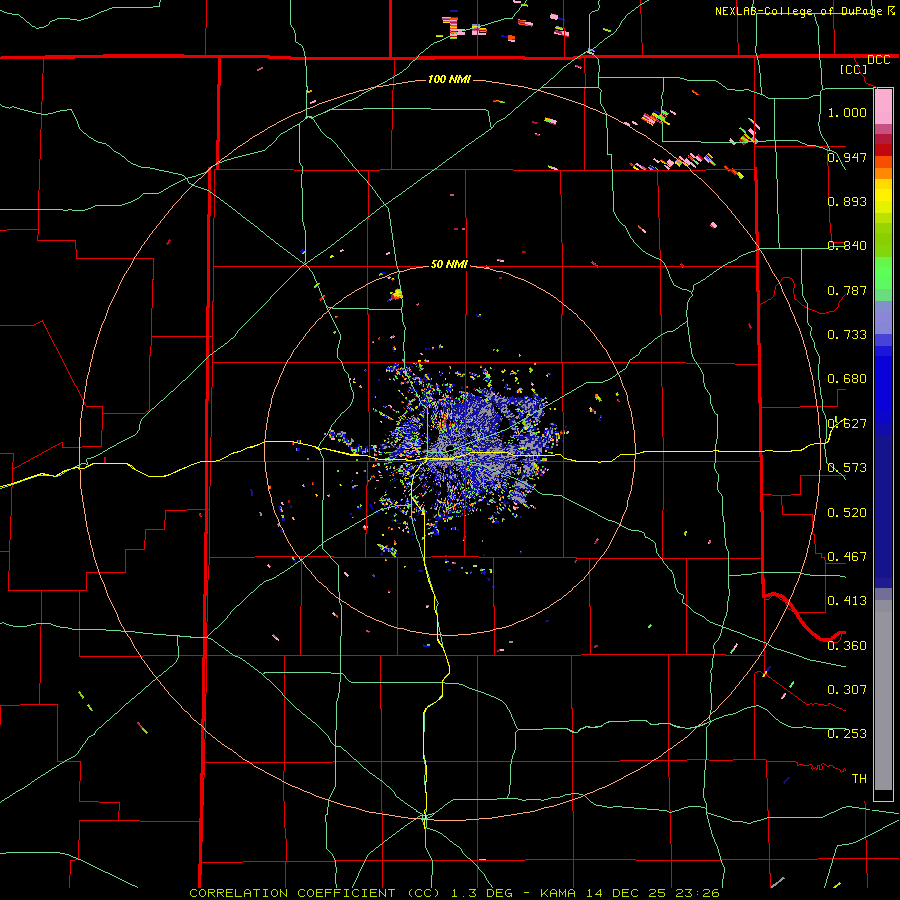Select the 1.000 scale value

pyautogui.click(x=847, y=112)
